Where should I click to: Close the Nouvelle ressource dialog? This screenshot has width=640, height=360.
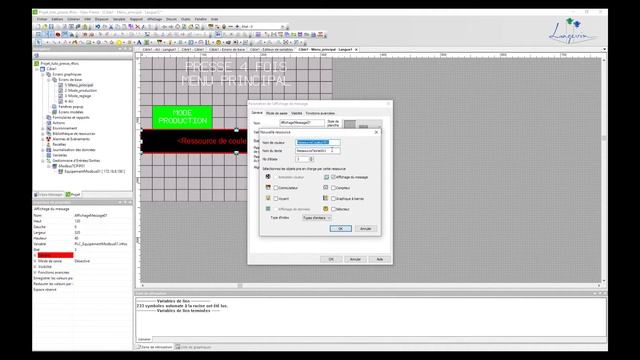click(x=376, y=132)
